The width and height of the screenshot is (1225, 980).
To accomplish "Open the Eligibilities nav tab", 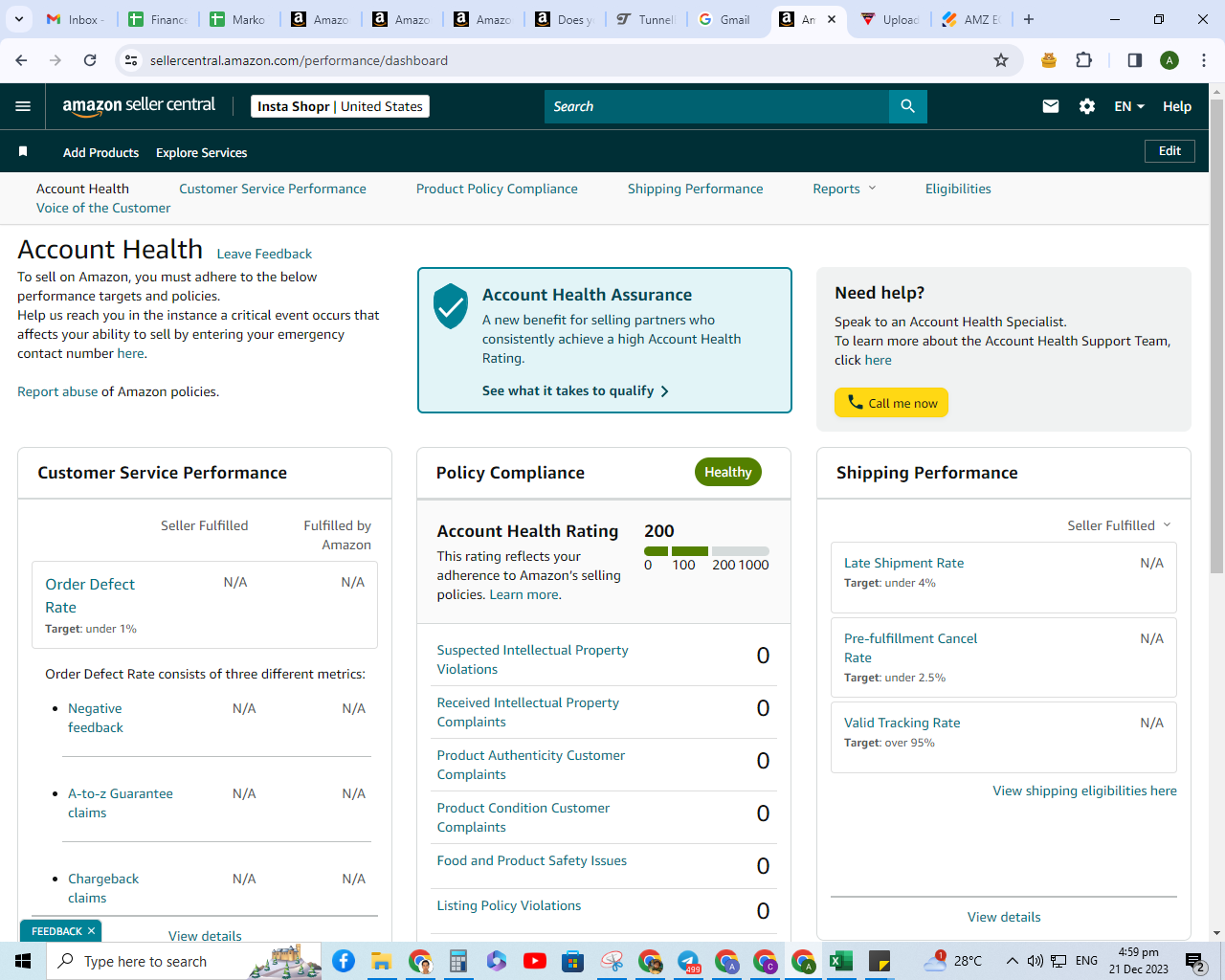I will click(958, 189).
